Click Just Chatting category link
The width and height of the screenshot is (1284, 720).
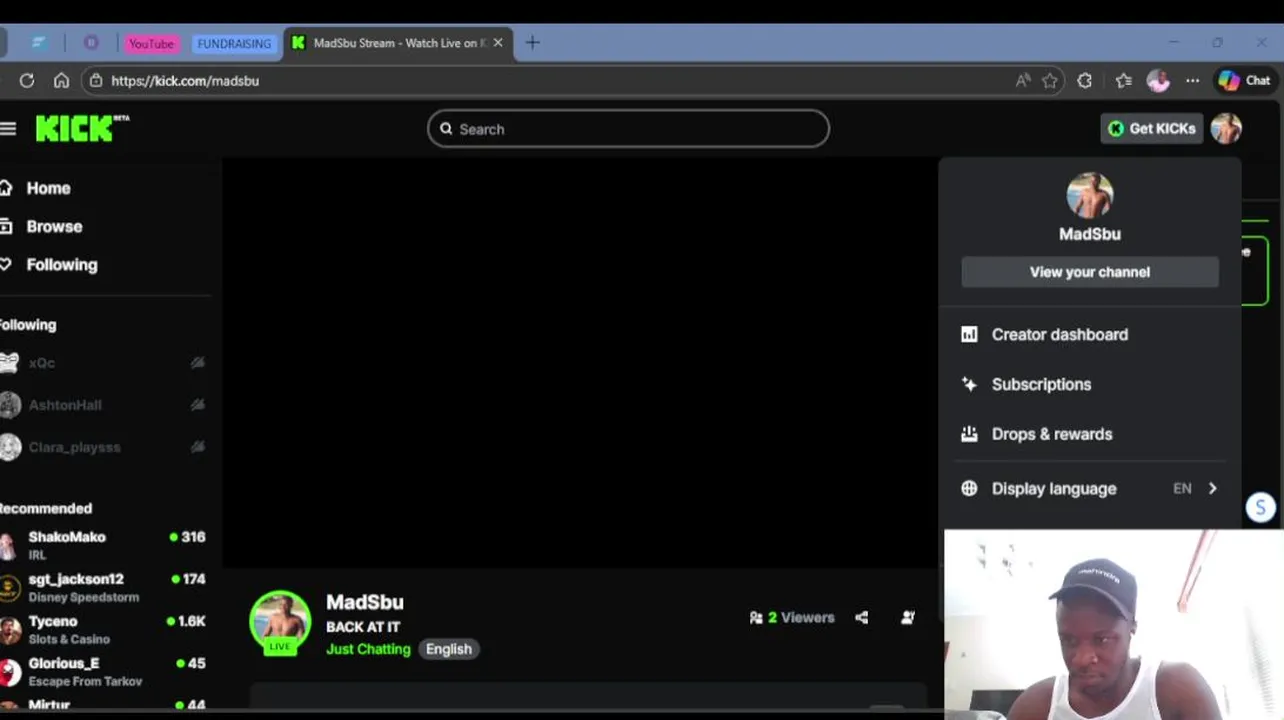pos(368,649)
